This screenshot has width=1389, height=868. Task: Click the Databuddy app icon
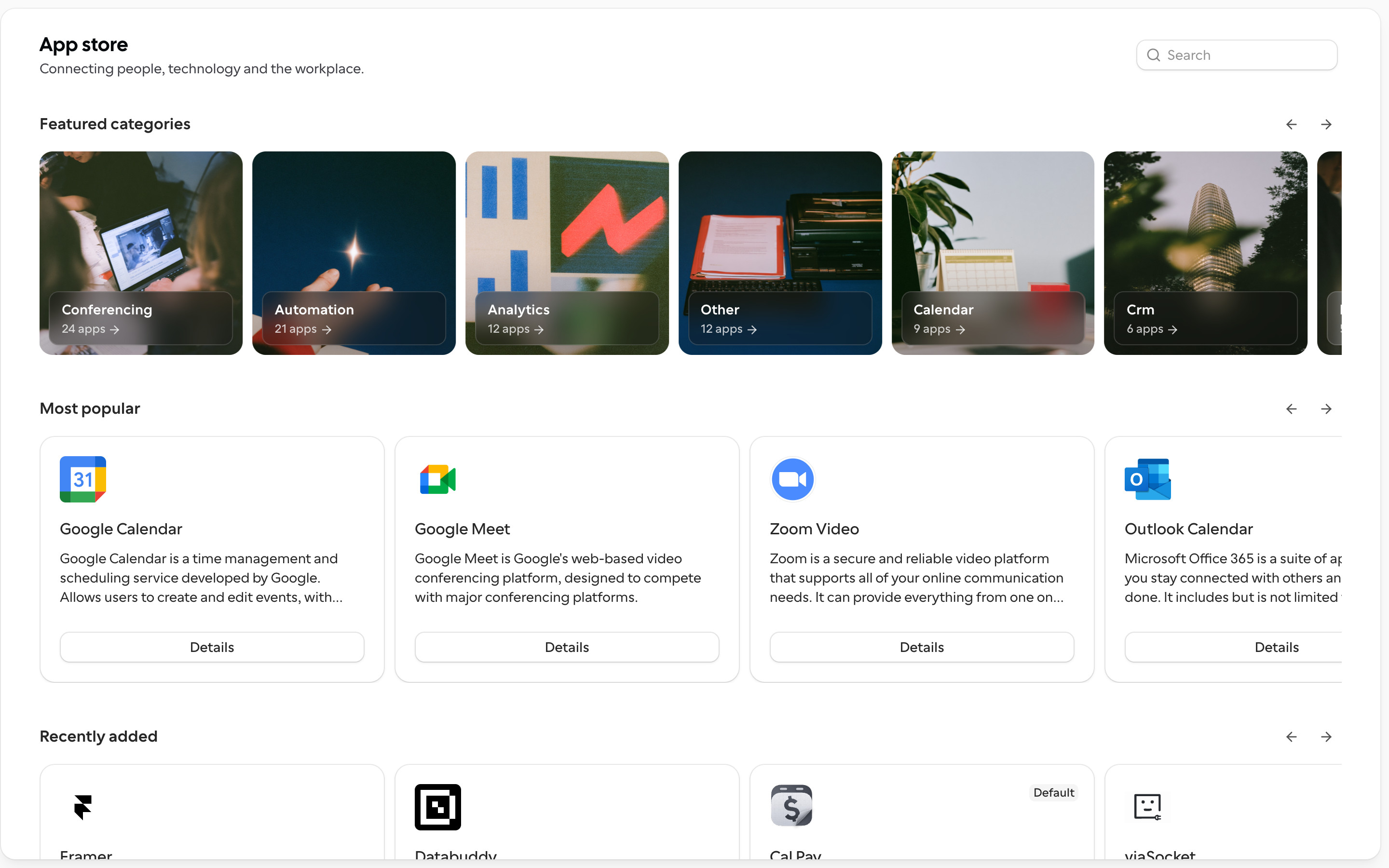438,807
